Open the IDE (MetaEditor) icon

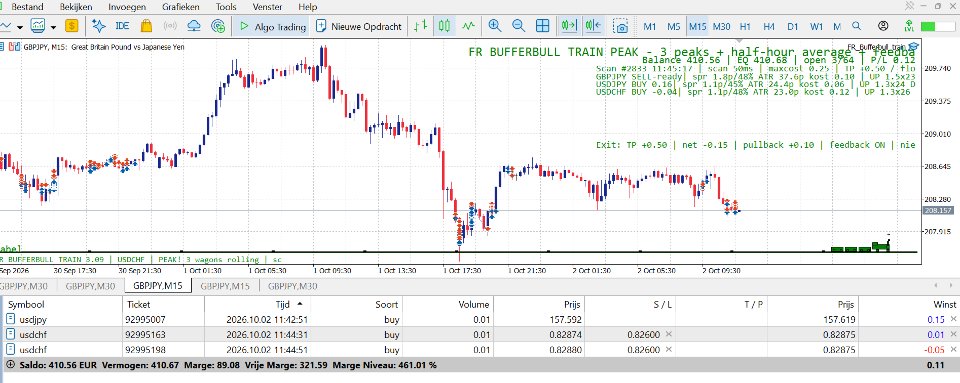pos(122,26)
